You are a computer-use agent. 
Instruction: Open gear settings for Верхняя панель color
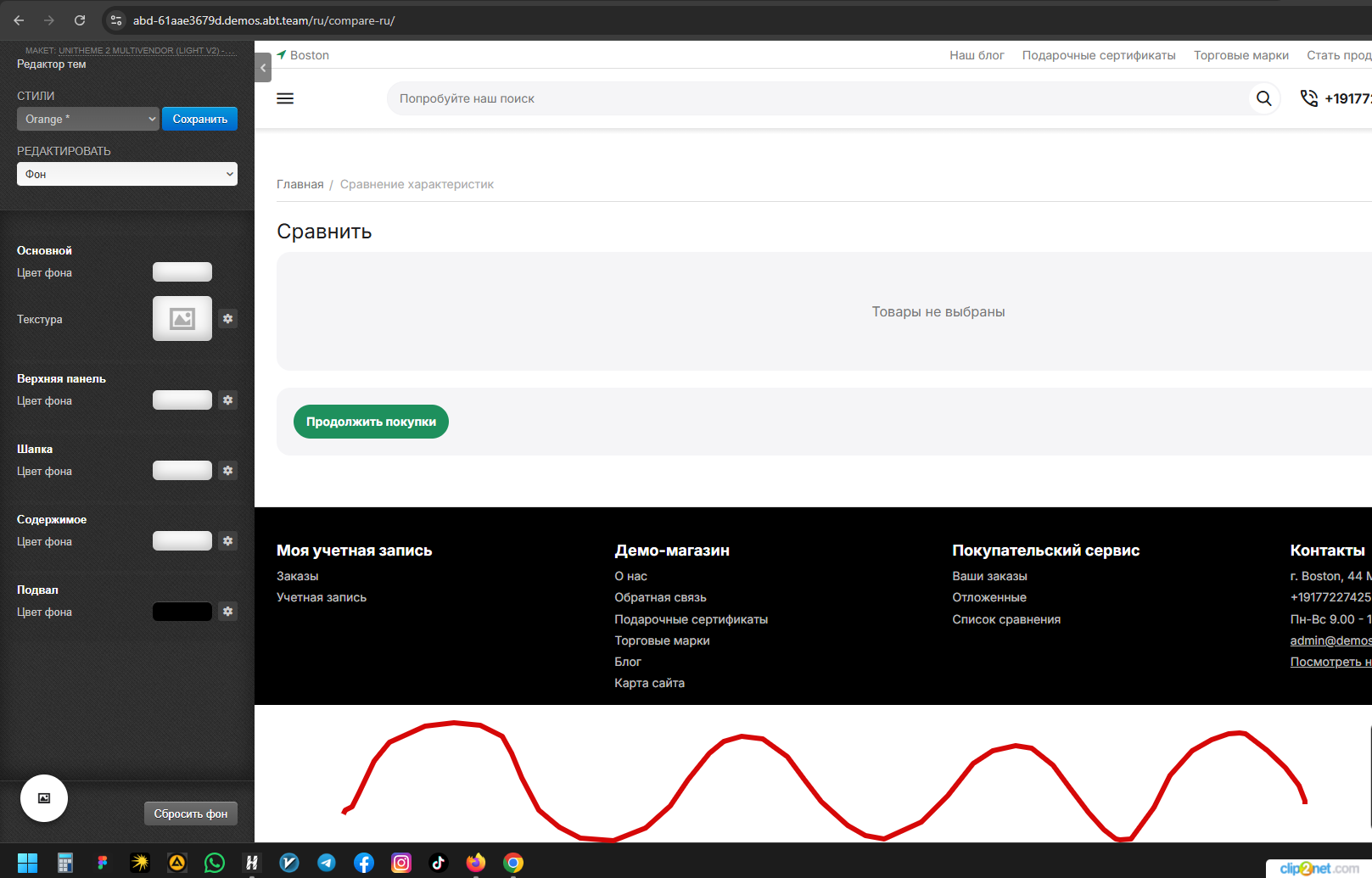[x=227, y=400]
